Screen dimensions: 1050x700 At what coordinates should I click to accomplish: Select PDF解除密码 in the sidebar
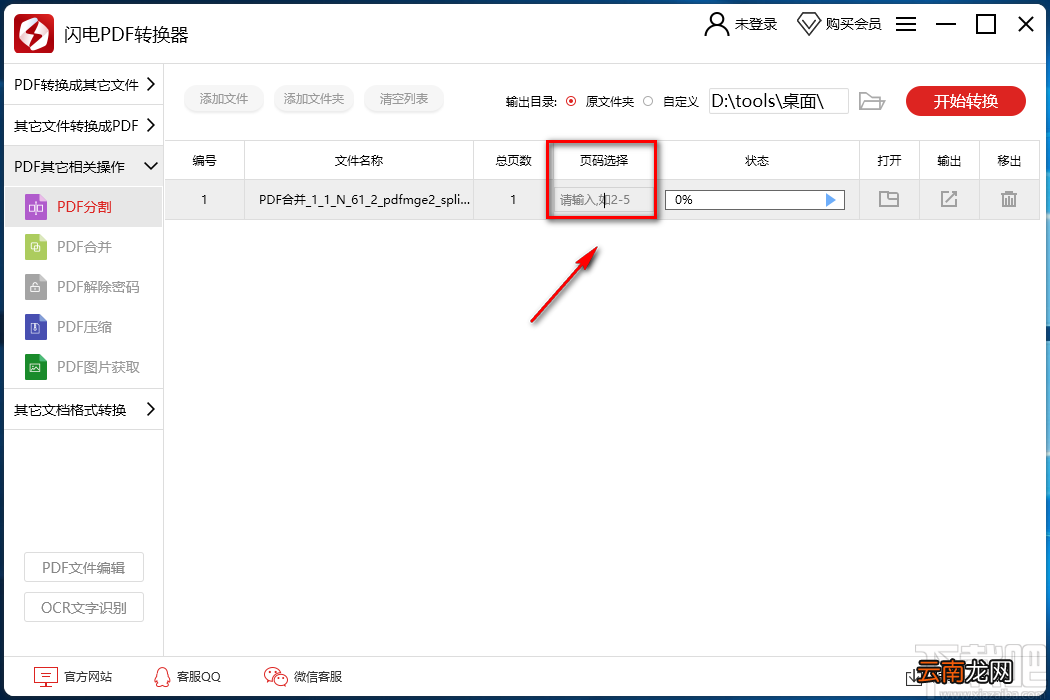84,287
